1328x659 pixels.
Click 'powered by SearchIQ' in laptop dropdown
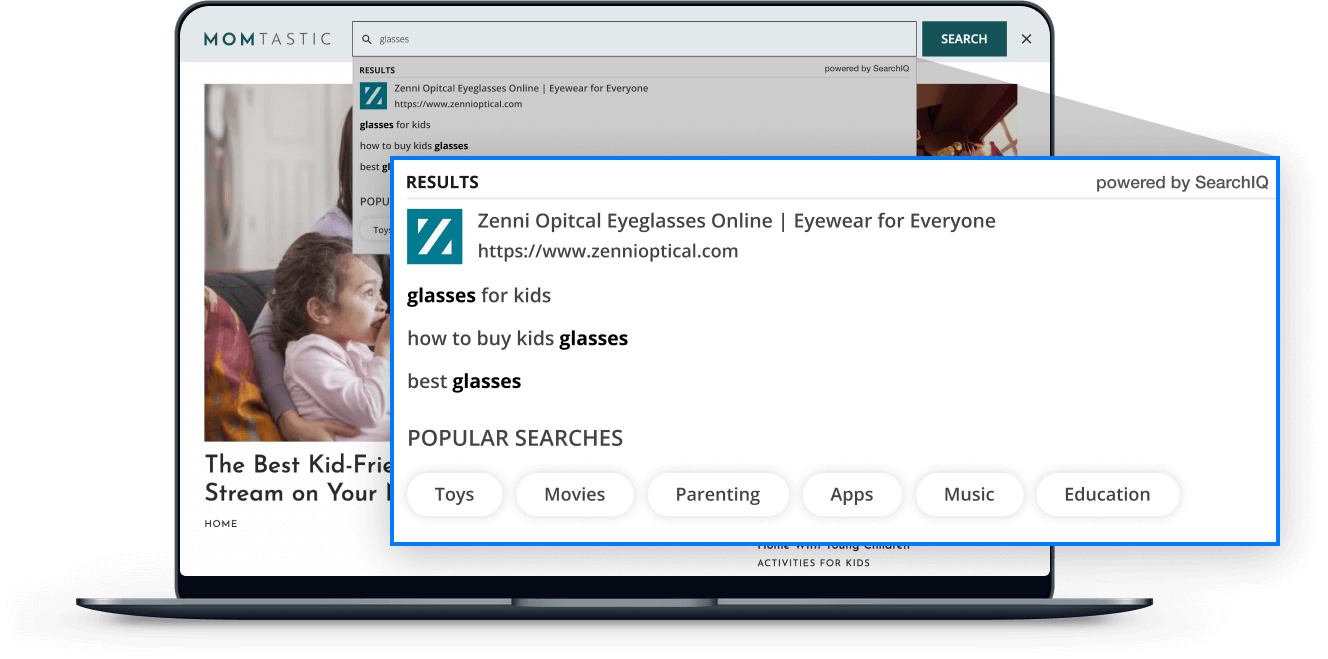tap(866, 69)
